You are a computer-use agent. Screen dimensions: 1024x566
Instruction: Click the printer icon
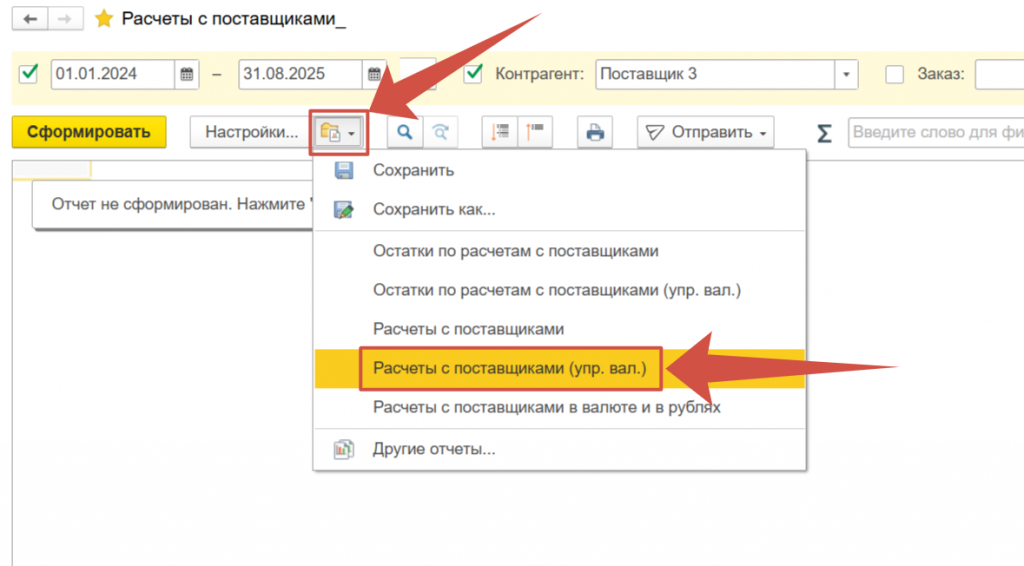[x=595, y=132]
